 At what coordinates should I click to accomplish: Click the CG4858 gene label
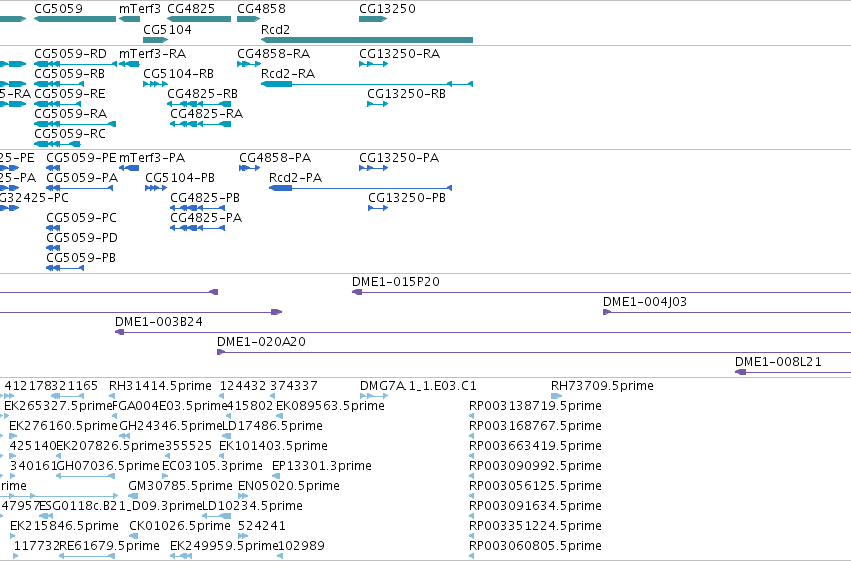(x=262, y=9)
